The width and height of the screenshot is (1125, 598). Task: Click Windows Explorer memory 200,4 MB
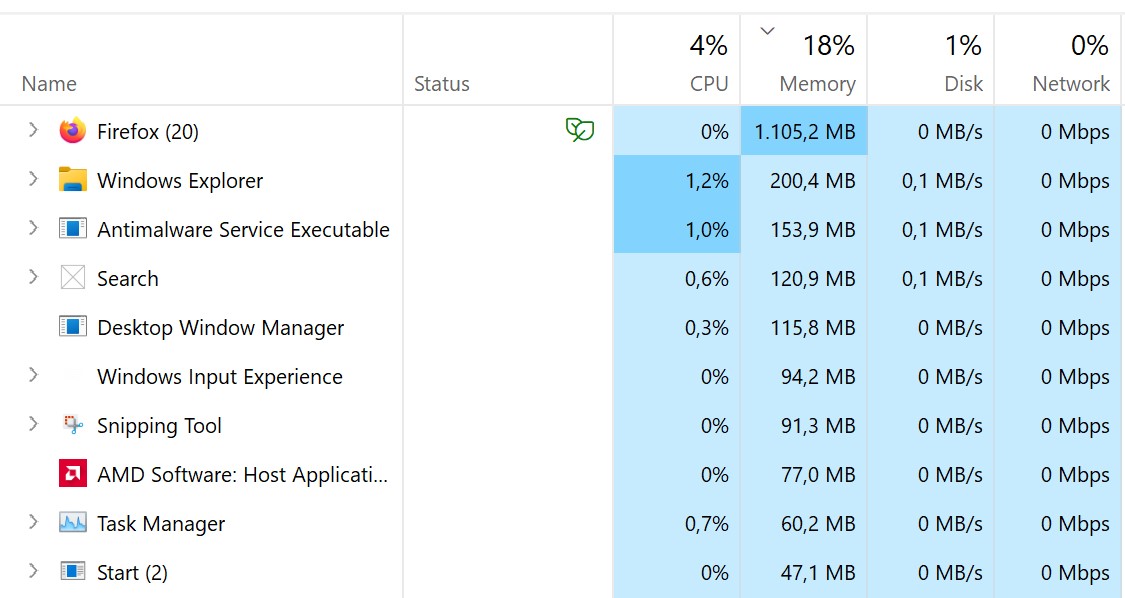pyautogui.click(x=813, y=180)
